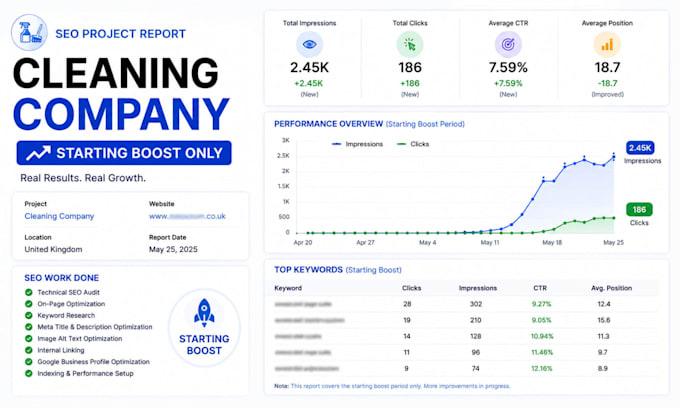Image resolution: width=680 pixels, height=409 pixels.
Task: Click the green check beside Internal Linking
Action: point(29,350)
